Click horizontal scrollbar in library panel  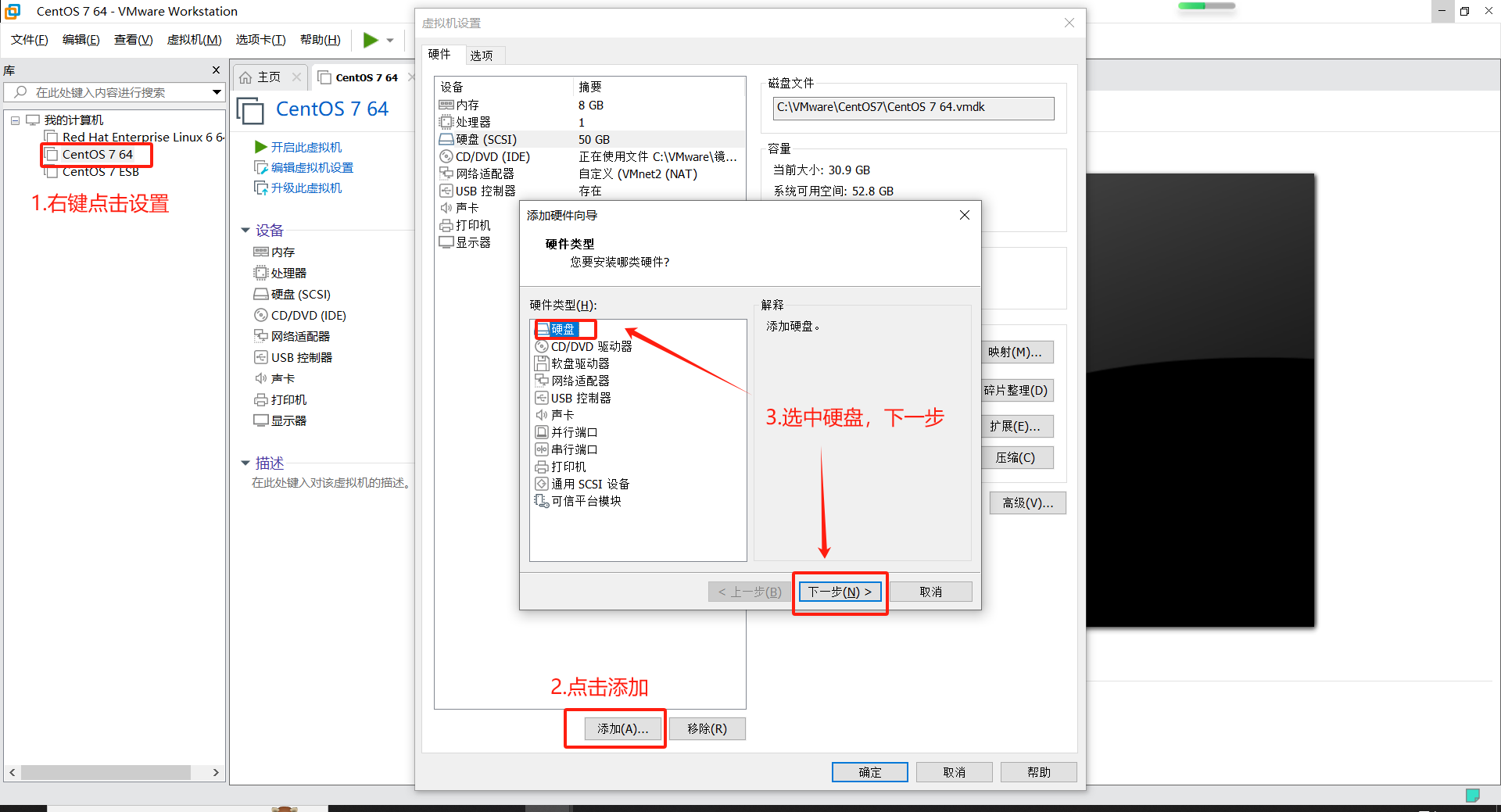[106, 772]
